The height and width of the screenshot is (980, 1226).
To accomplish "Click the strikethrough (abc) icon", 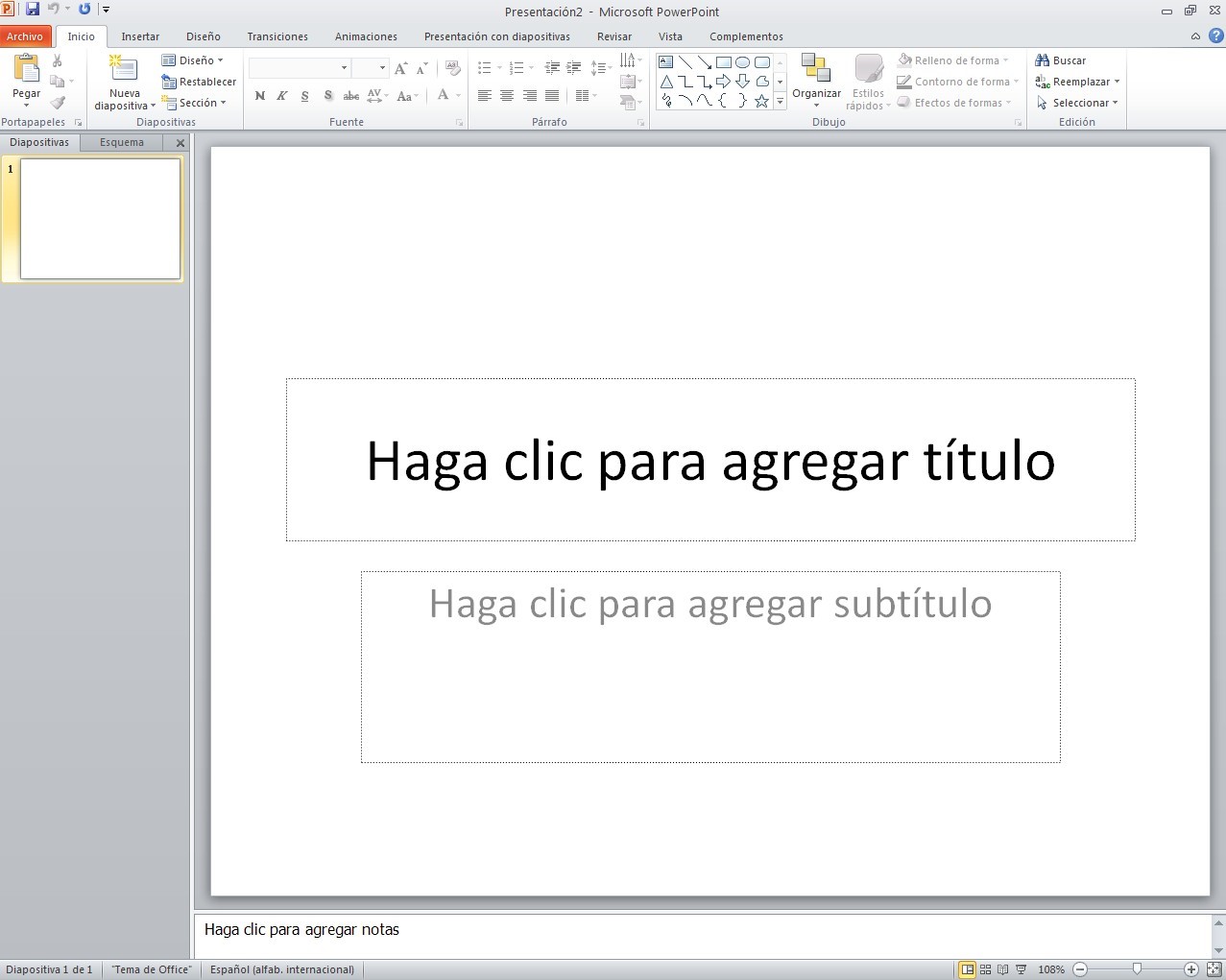I will (351, 96).
